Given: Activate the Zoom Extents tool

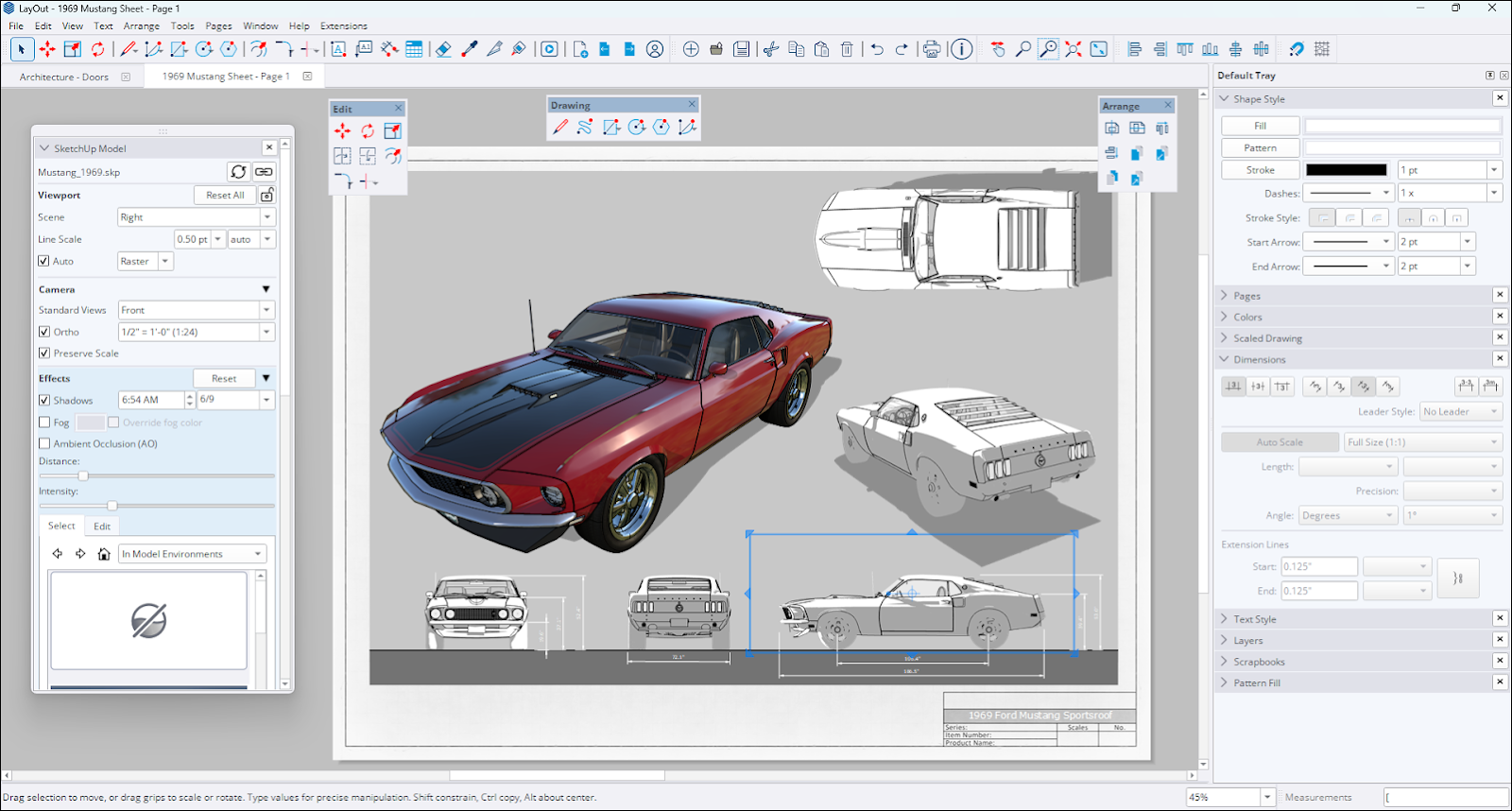Looking at the screenshot, I should tap(1074, 49).
